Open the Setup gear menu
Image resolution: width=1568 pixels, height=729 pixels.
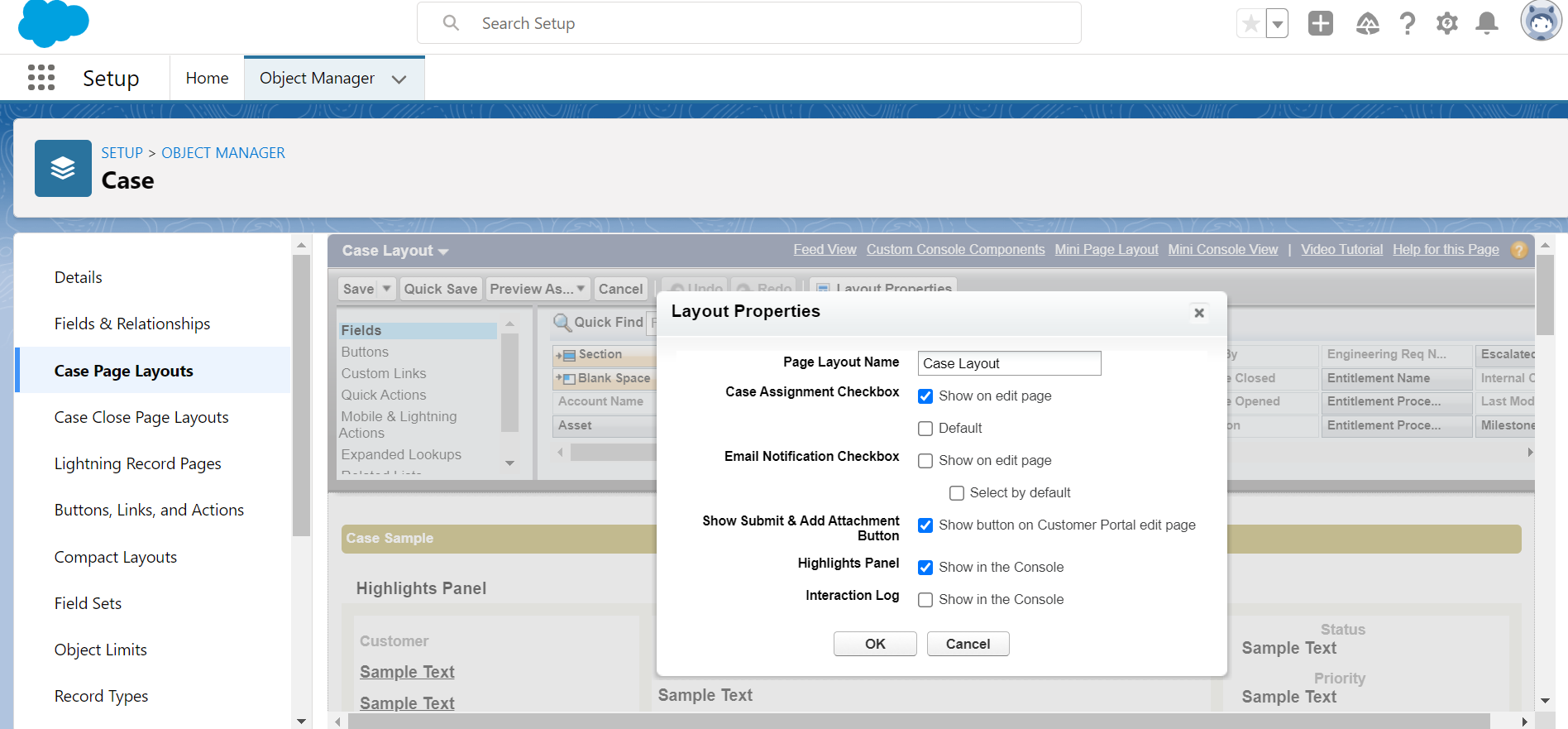pos(1447,23)
